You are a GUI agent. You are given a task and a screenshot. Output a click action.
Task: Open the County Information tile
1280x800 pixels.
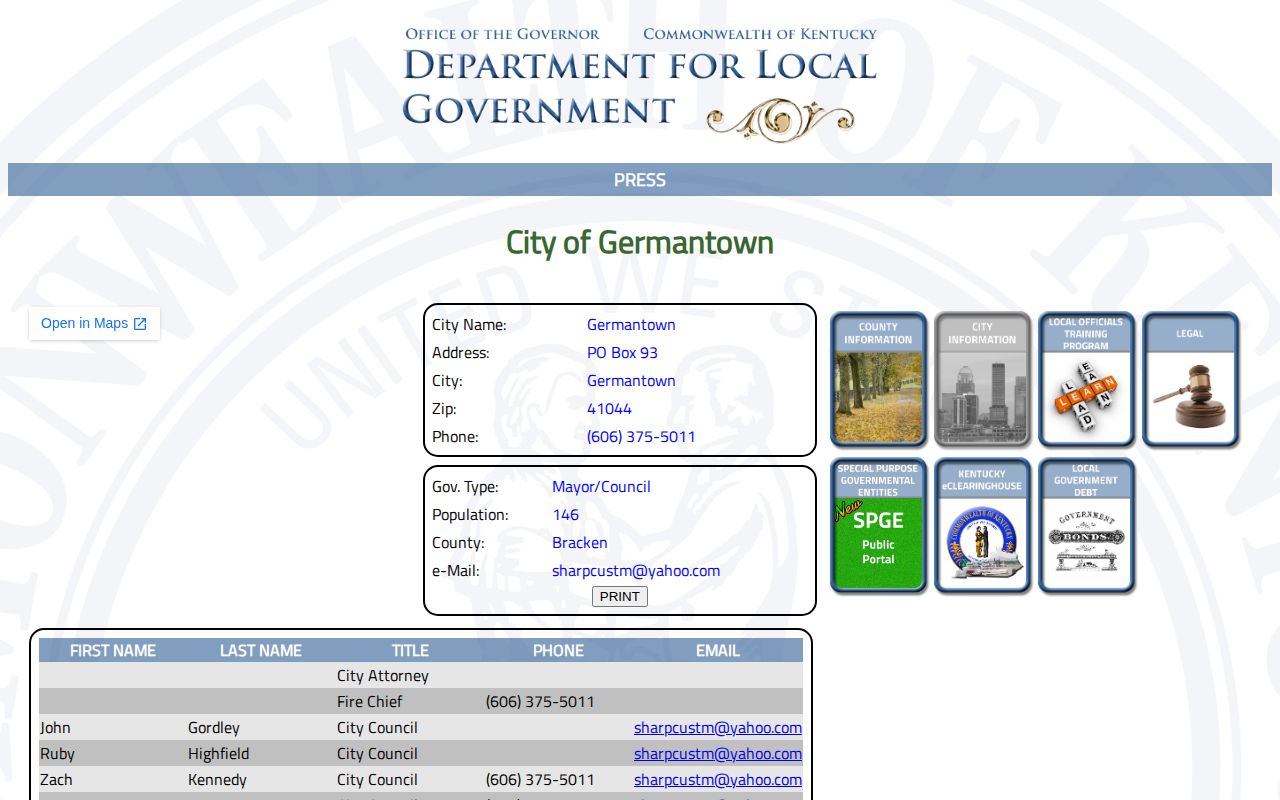(878, 379)
